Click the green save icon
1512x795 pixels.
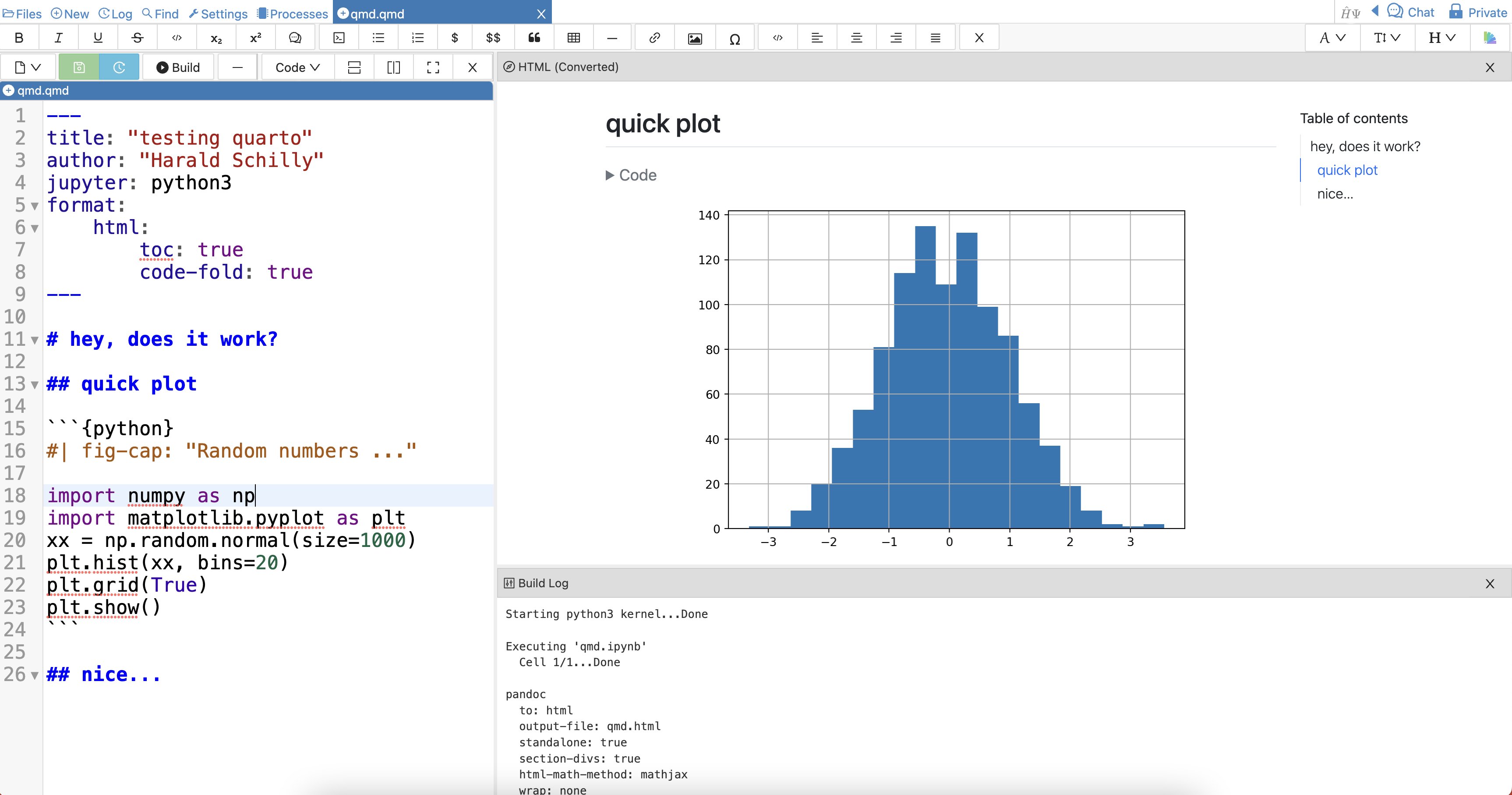[79, 67]
